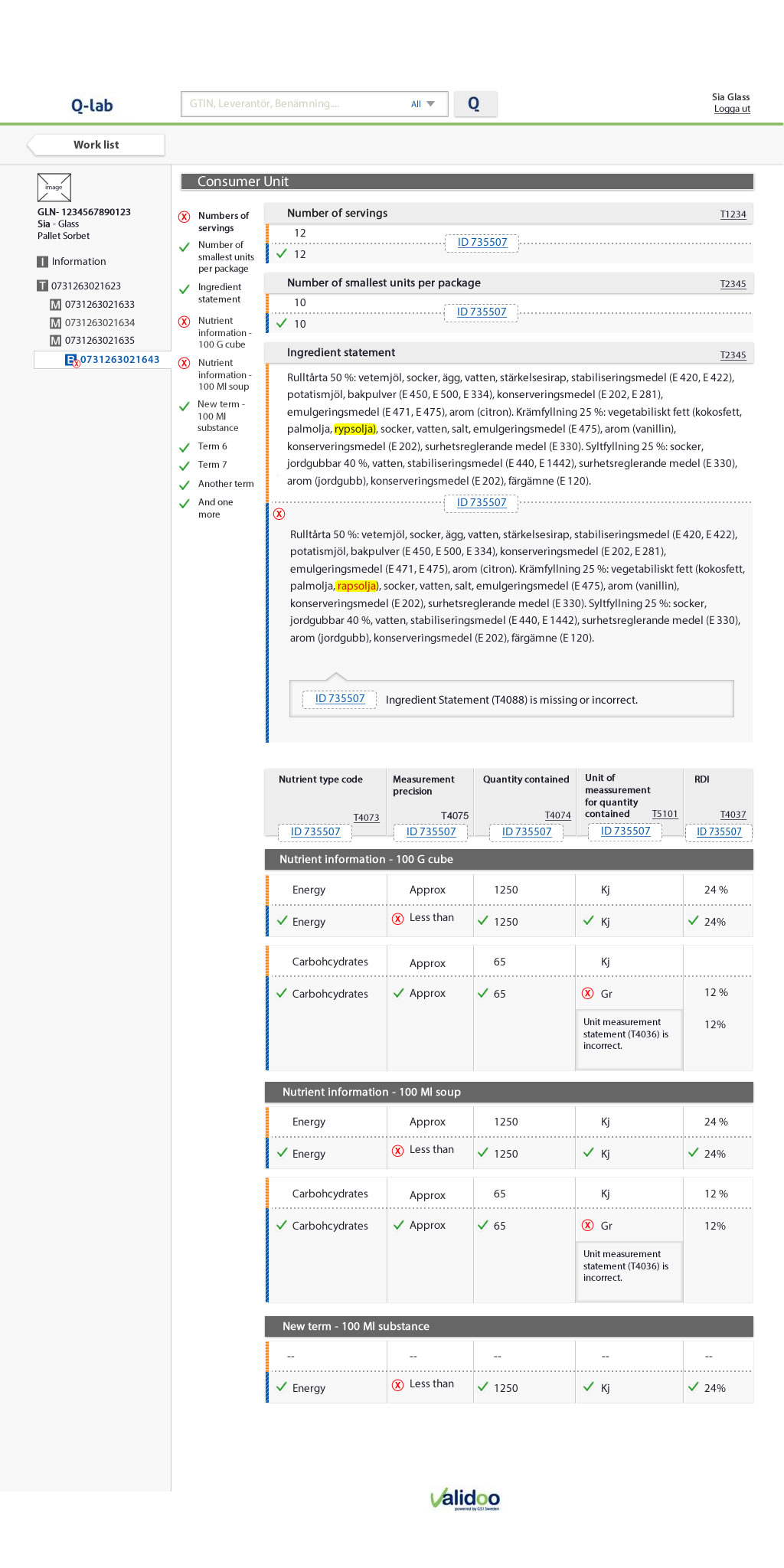Click the 'T' icon beside 0731263021623

click(x=43, y=286)
